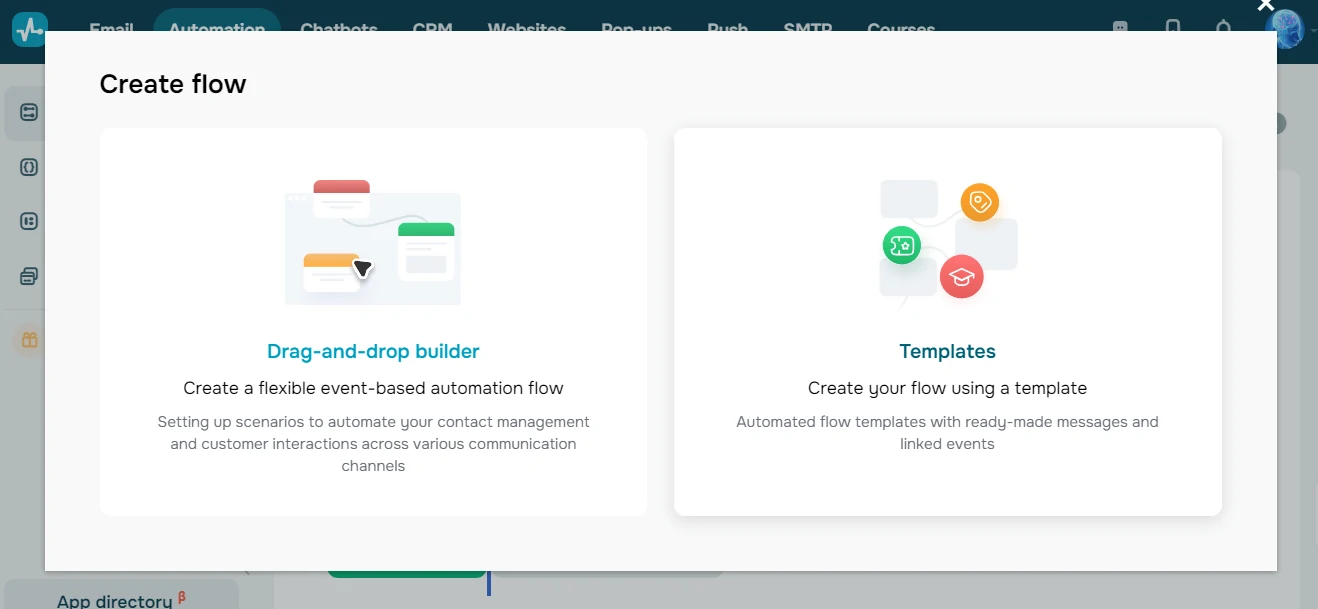Viewport: 1318px width, 609px height.
Task: Click the "Automated flow templates with ready-made messages" description
Action: [948, 432]
